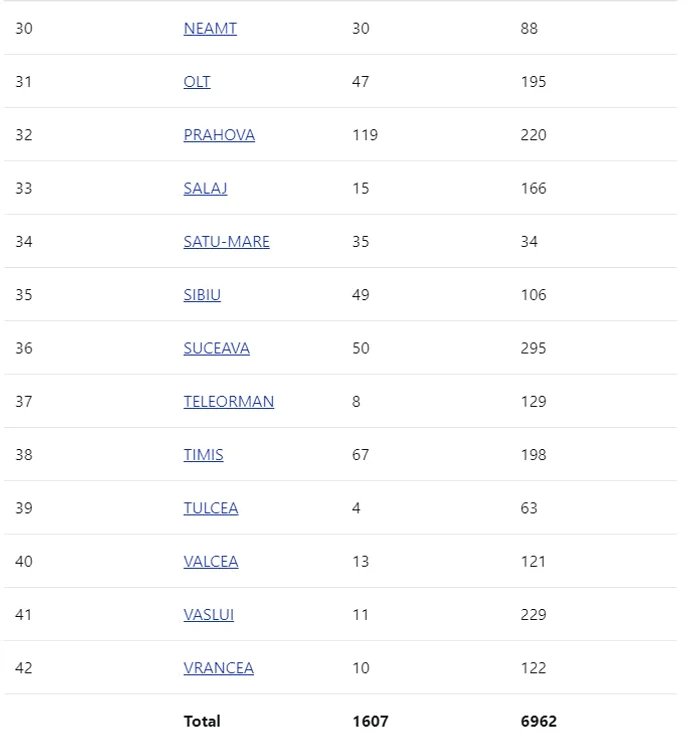Open the PRAHOVA link
Image resolution: width=700 pixels, height=746 pixels.
pos(219,135)
